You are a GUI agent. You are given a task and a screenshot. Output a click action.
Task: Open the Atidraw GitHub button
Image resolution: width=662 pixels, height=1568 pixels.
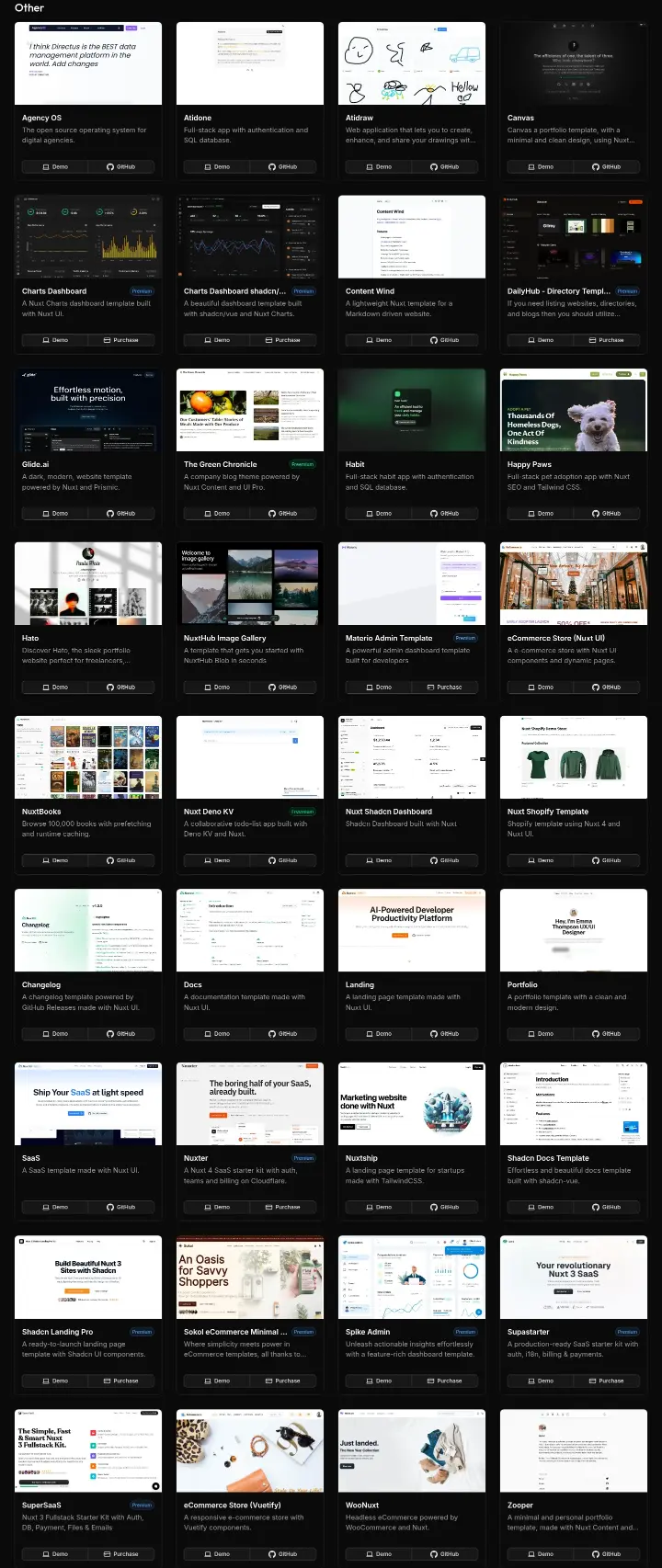(445, 167)
